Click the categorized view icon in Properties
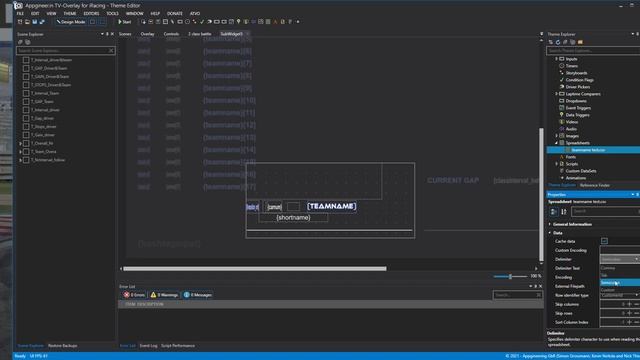Image resolution: width=640 pixels, height=360 pixels. (x=554, y=211)
